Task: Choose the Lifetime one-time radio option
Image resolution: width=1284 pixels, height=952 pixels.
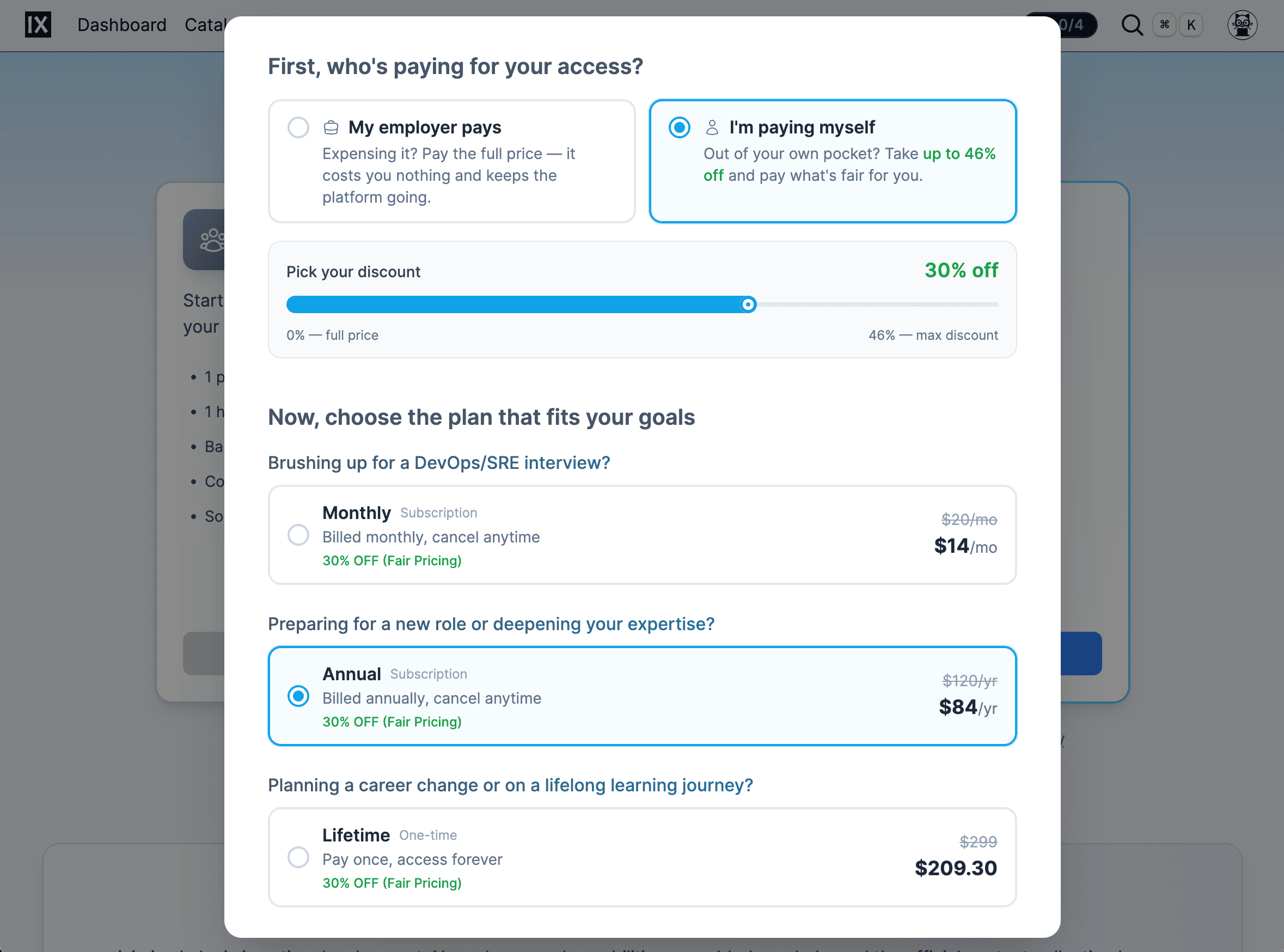Action: point(298,857)
